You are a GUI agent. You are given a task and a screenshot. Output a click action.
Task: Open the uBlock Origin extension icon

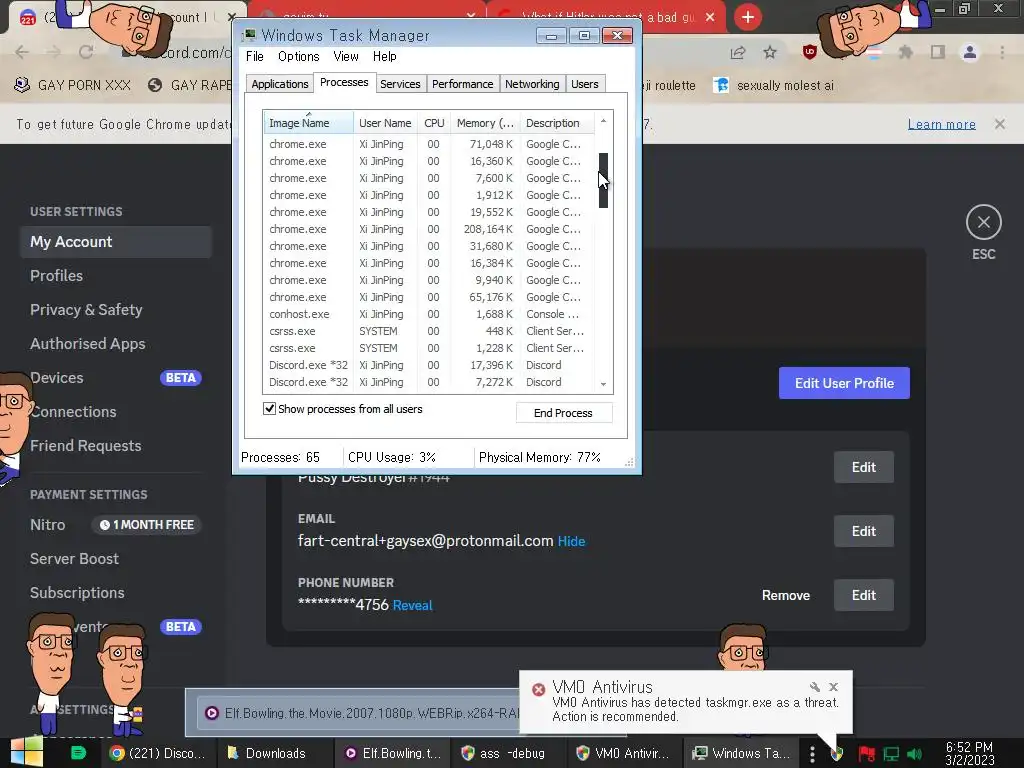pos(810,52)
